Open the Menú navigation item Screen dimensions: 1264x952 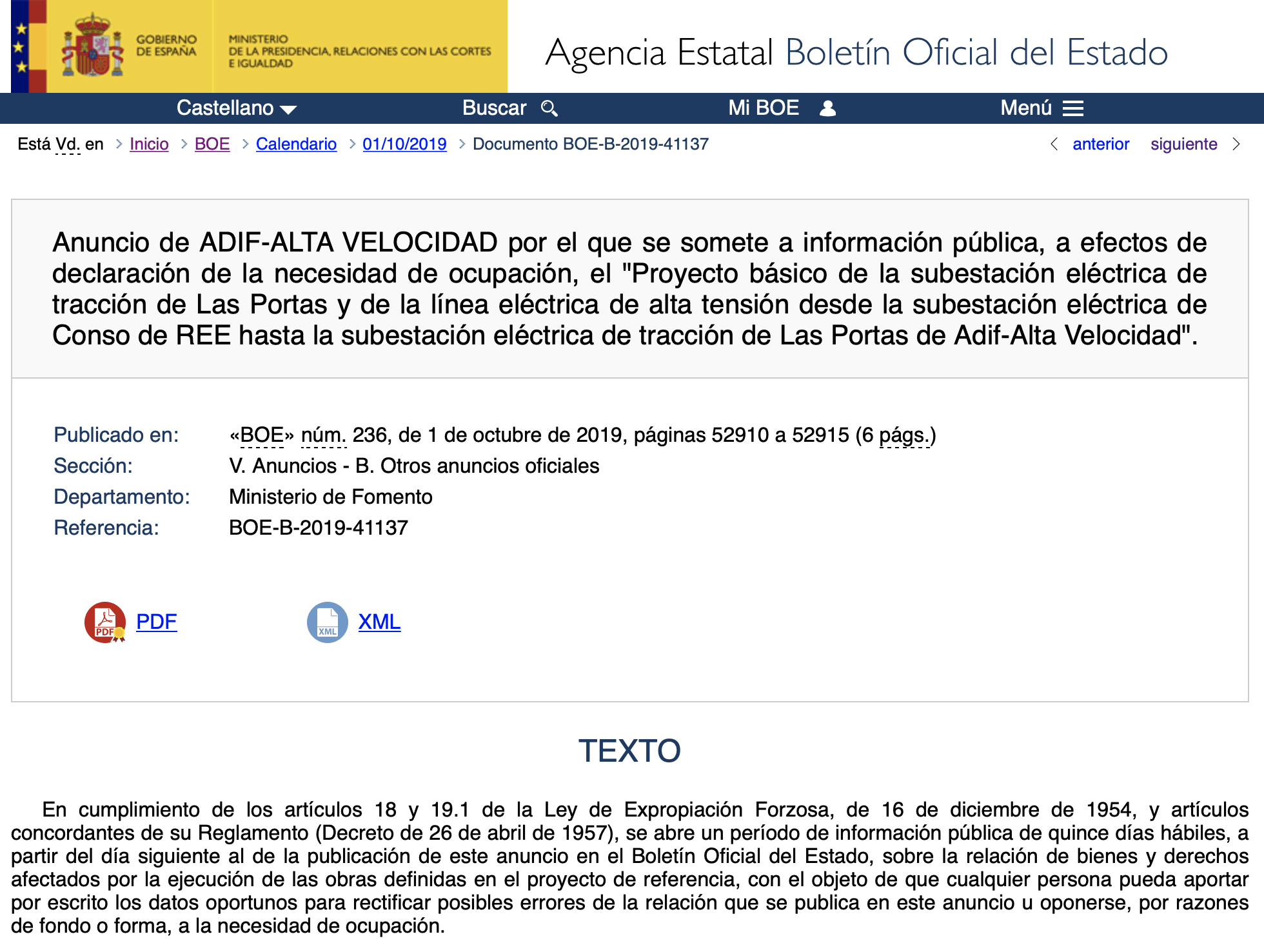point(1042,108)
